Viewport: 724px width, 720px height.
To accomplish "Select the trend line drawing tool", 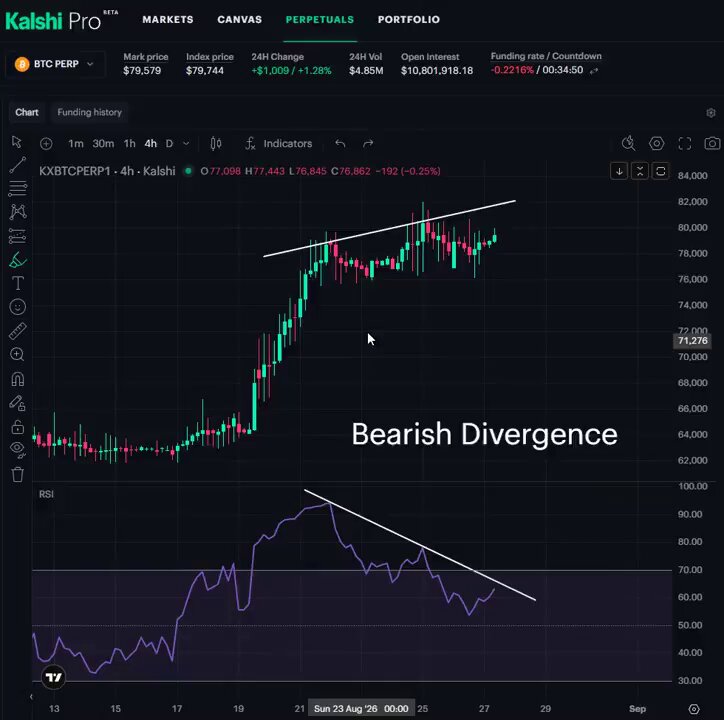I will coord(18,165).
